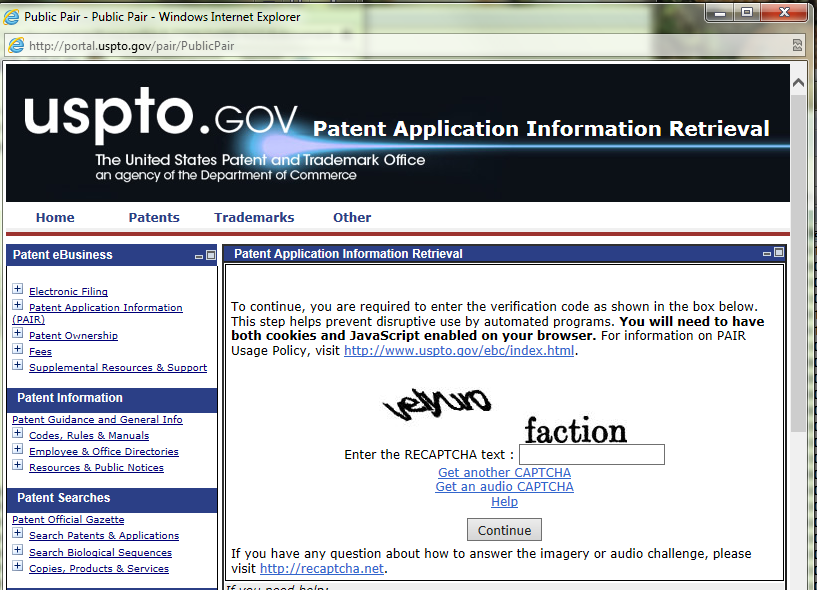The image size is (817, 590).
Task: Expand Codes, Rules & Manuals node
Action: coord(18,433)
